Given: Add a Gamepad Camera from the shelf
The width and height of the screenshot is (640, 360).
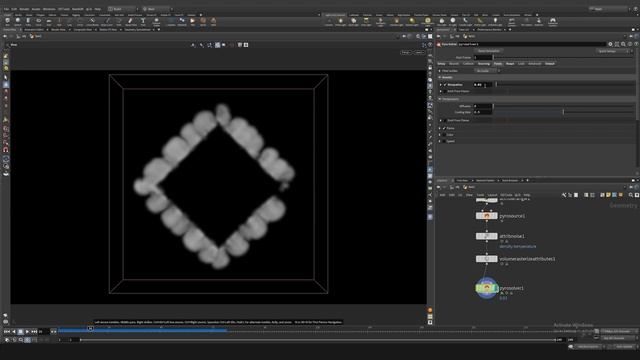Looking at the screenshot, I should coord(553,21).
